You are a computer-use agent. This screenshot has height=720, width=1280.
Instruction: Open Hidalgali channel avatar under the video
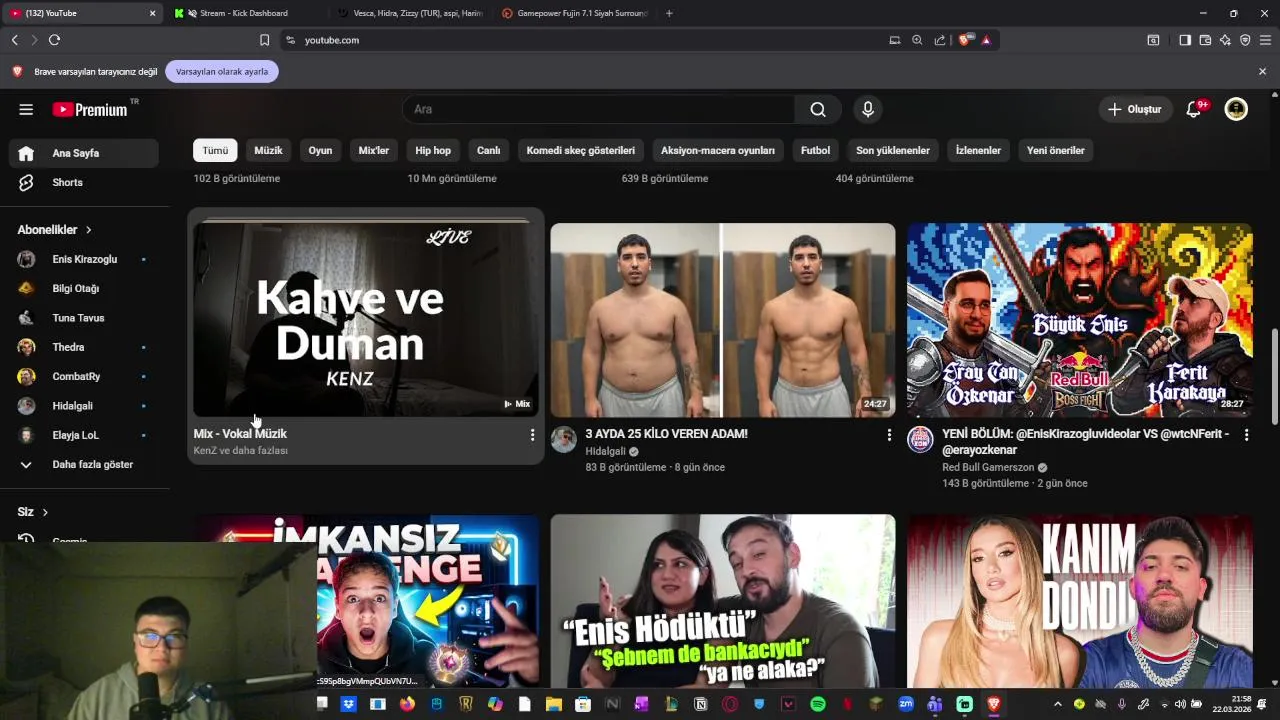564,440
